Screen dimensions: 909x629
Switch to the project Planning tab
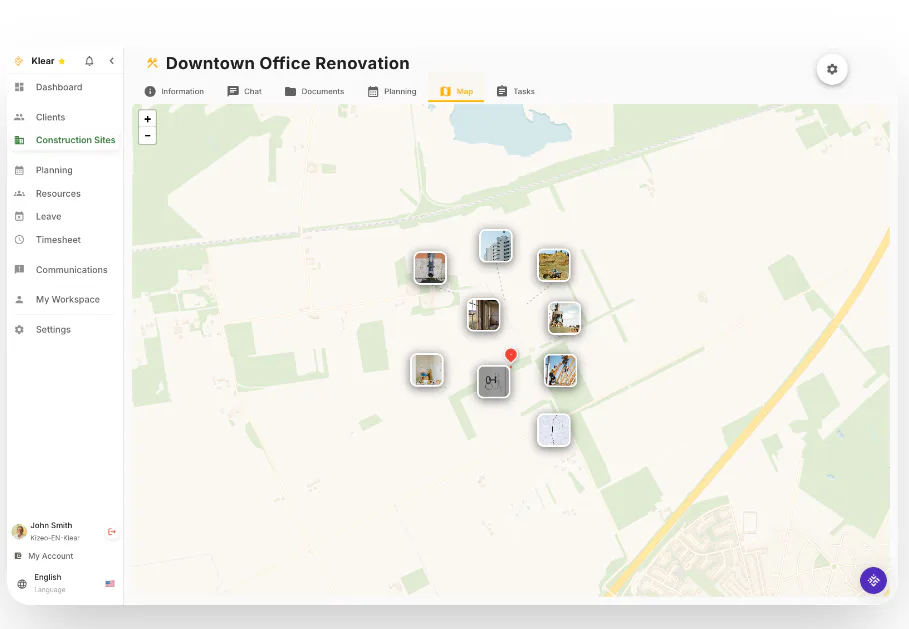point(392,92)
